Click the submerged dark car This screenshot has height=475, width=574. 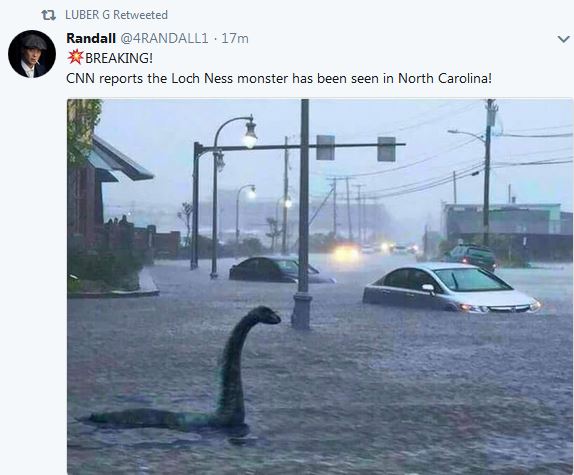click(x=281, y=270)
